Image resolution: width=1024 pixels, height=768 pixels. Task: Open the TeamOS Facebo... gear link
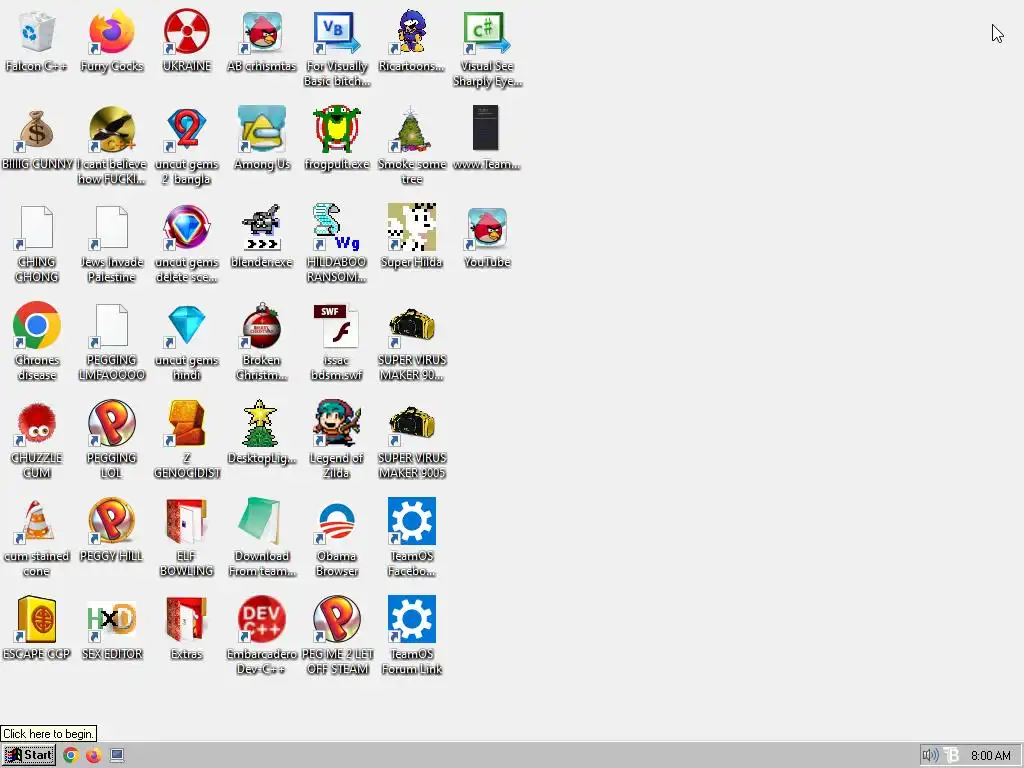pyautogui.click(x=412, y=521)
